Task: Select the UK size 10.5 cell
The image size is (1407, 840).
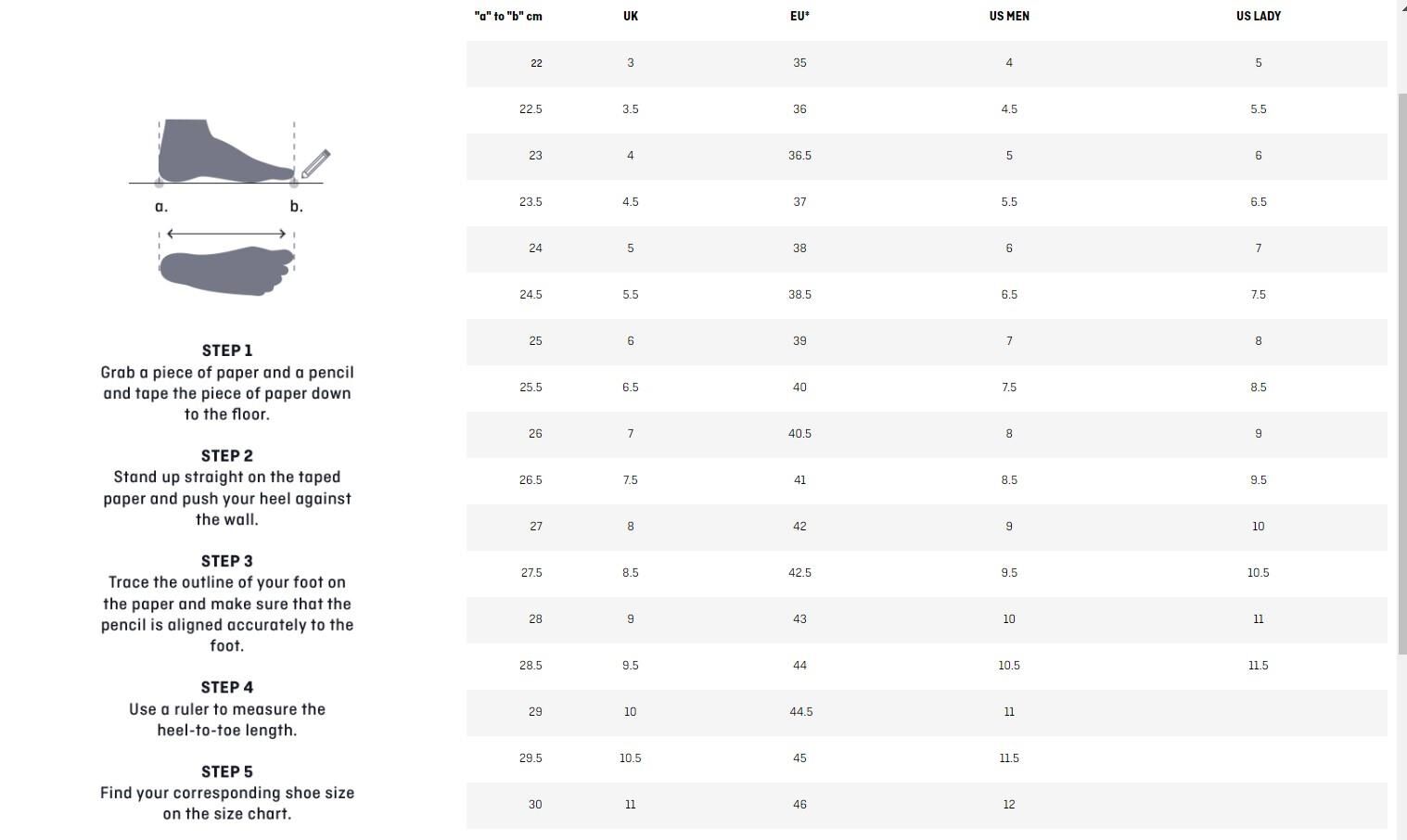Action: (631, 758)
